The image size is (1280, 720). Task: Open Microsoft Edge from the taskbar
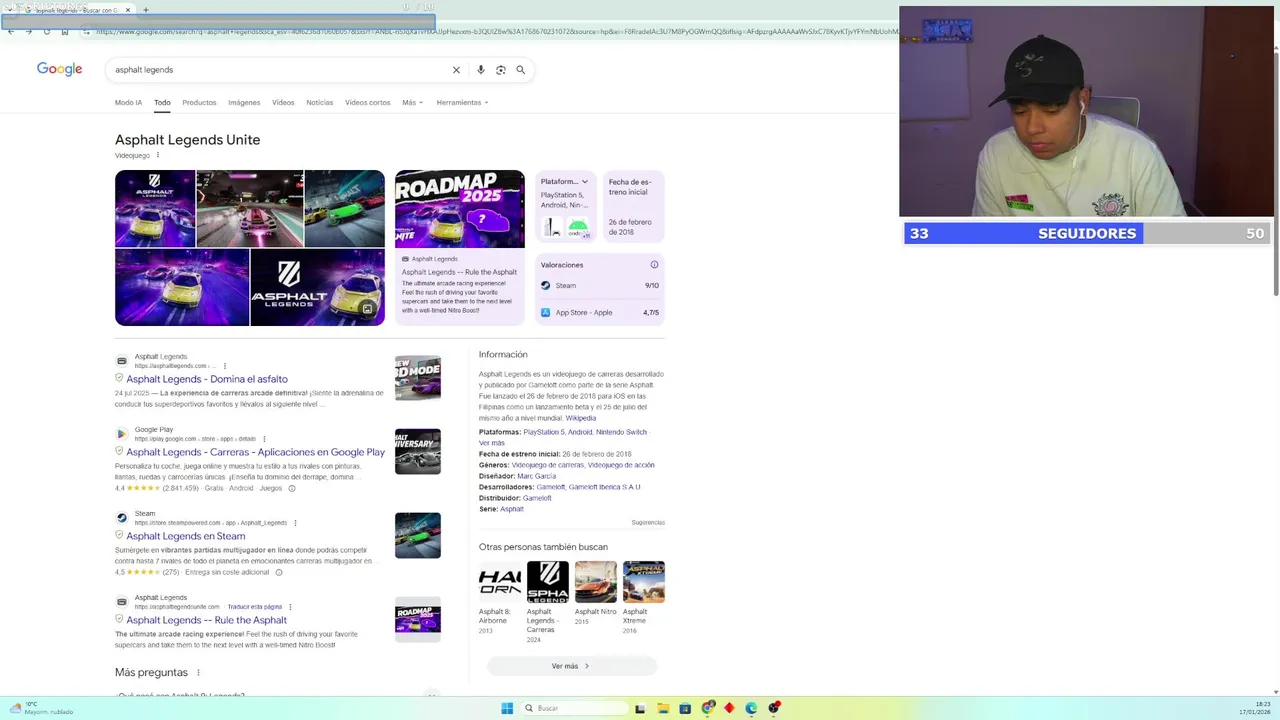(751, 708)
